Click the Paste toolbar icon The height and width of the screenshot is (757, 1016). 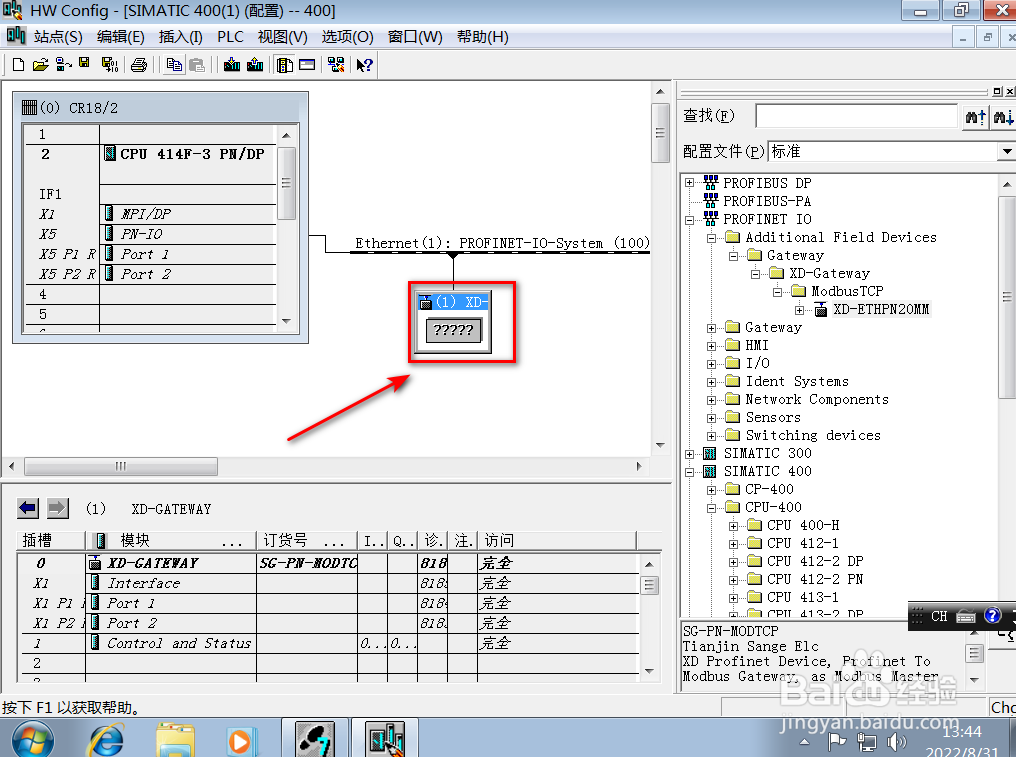(196, 65)
